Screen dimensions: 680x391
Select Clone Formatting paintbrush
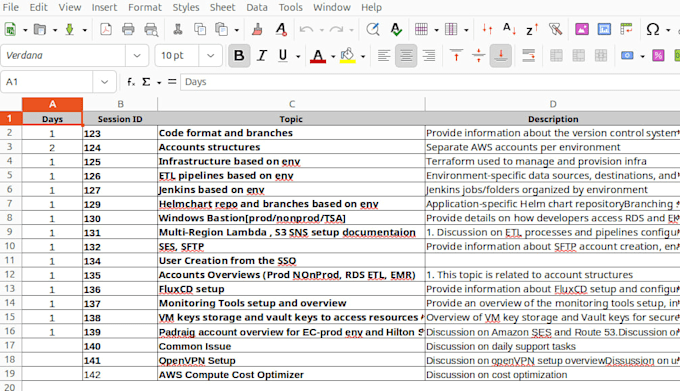point(258,29)
